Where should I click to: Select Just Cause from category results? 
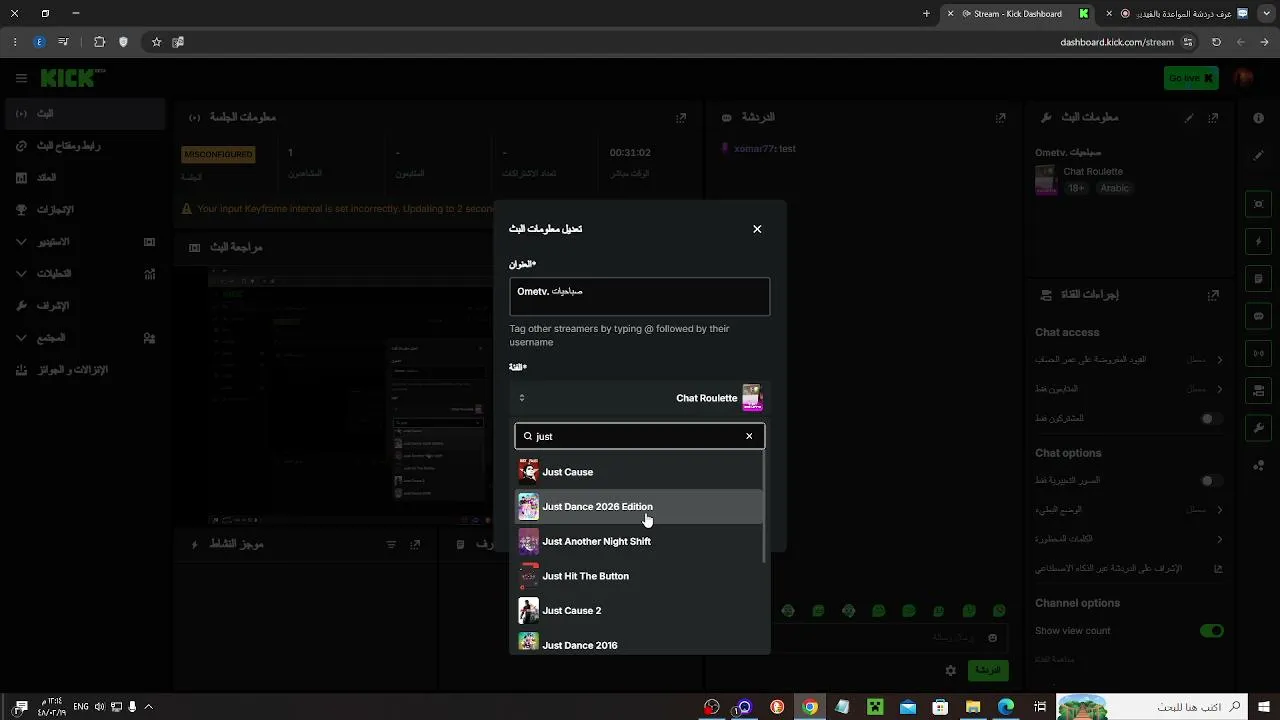point(639,472)
